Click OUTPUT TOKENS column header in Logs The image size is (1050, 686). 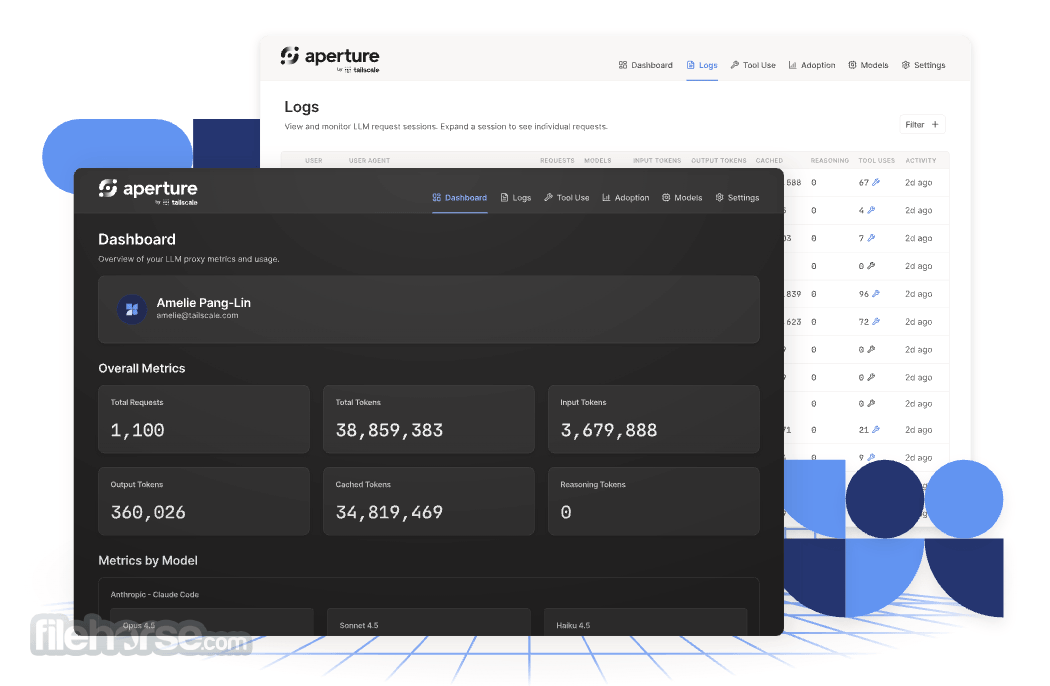click(719, 161)
